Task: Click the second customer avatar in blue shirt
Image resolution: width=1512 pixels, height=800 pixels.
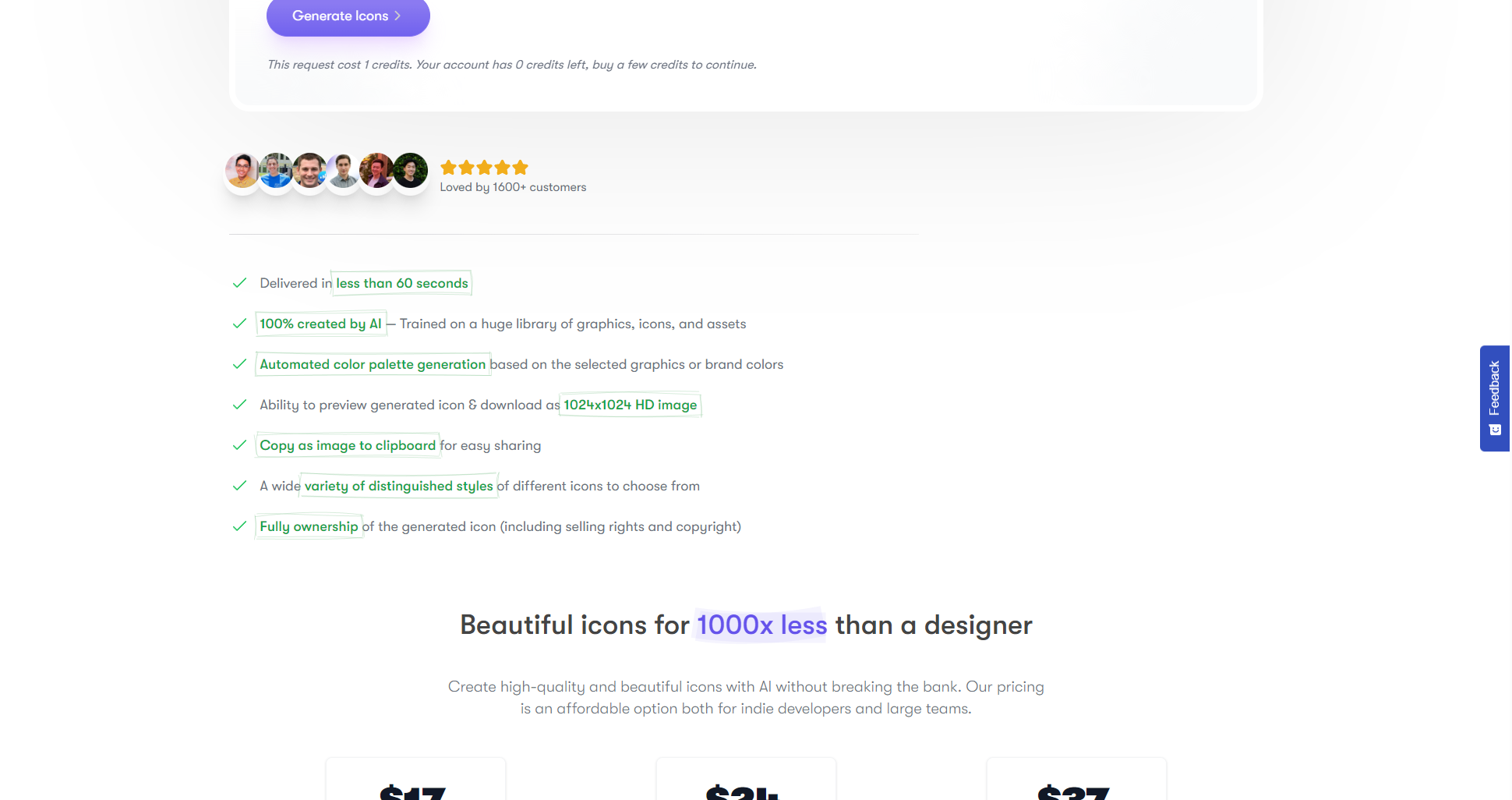Action: 276,171
